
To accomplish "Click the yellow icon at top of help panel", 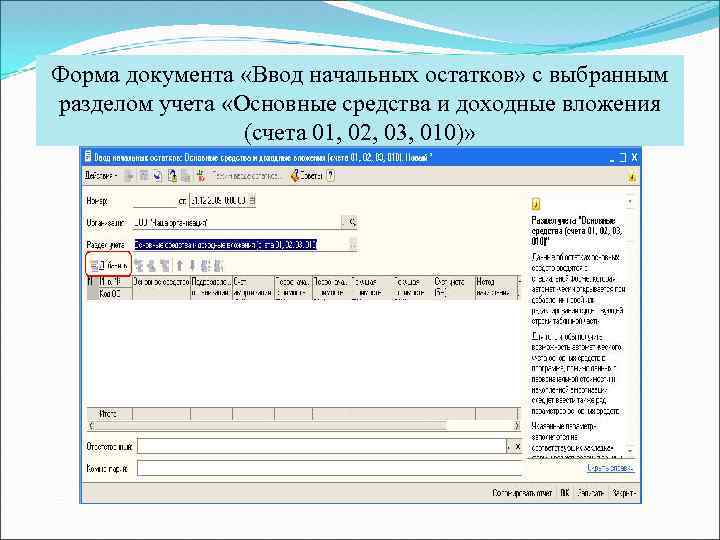I will click(x=536, y=204).
